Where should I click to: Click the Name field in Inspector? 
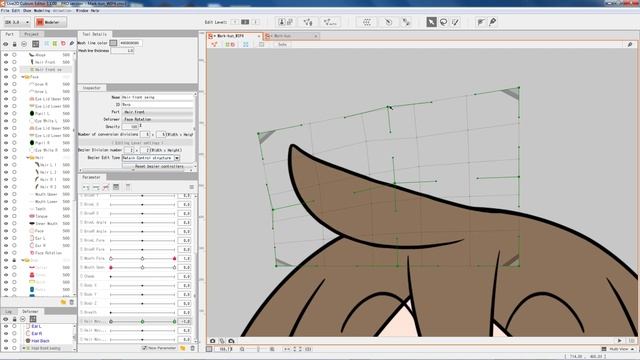click(x=158, y=97)
